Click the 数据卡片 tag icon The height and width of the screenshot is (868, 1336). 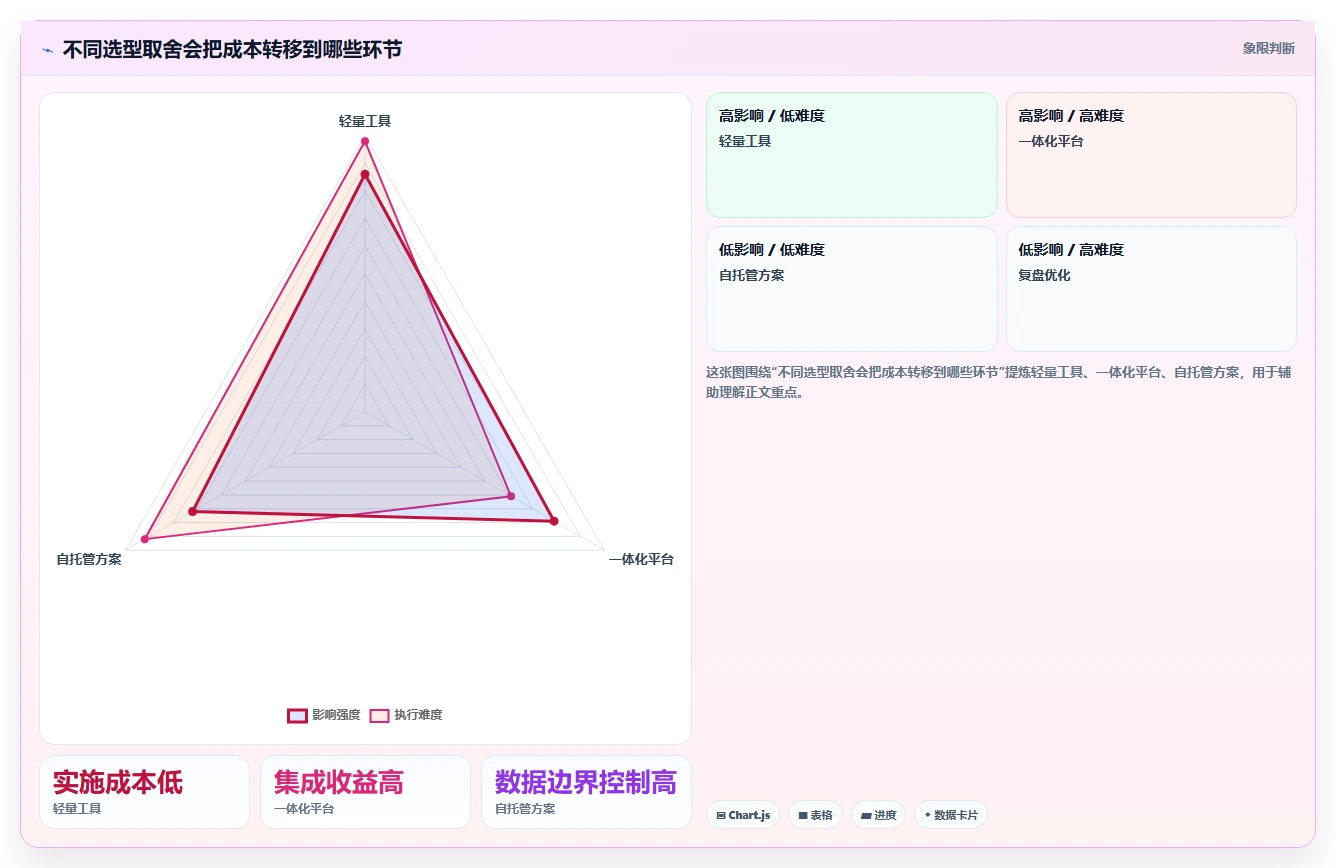(928, 816)
